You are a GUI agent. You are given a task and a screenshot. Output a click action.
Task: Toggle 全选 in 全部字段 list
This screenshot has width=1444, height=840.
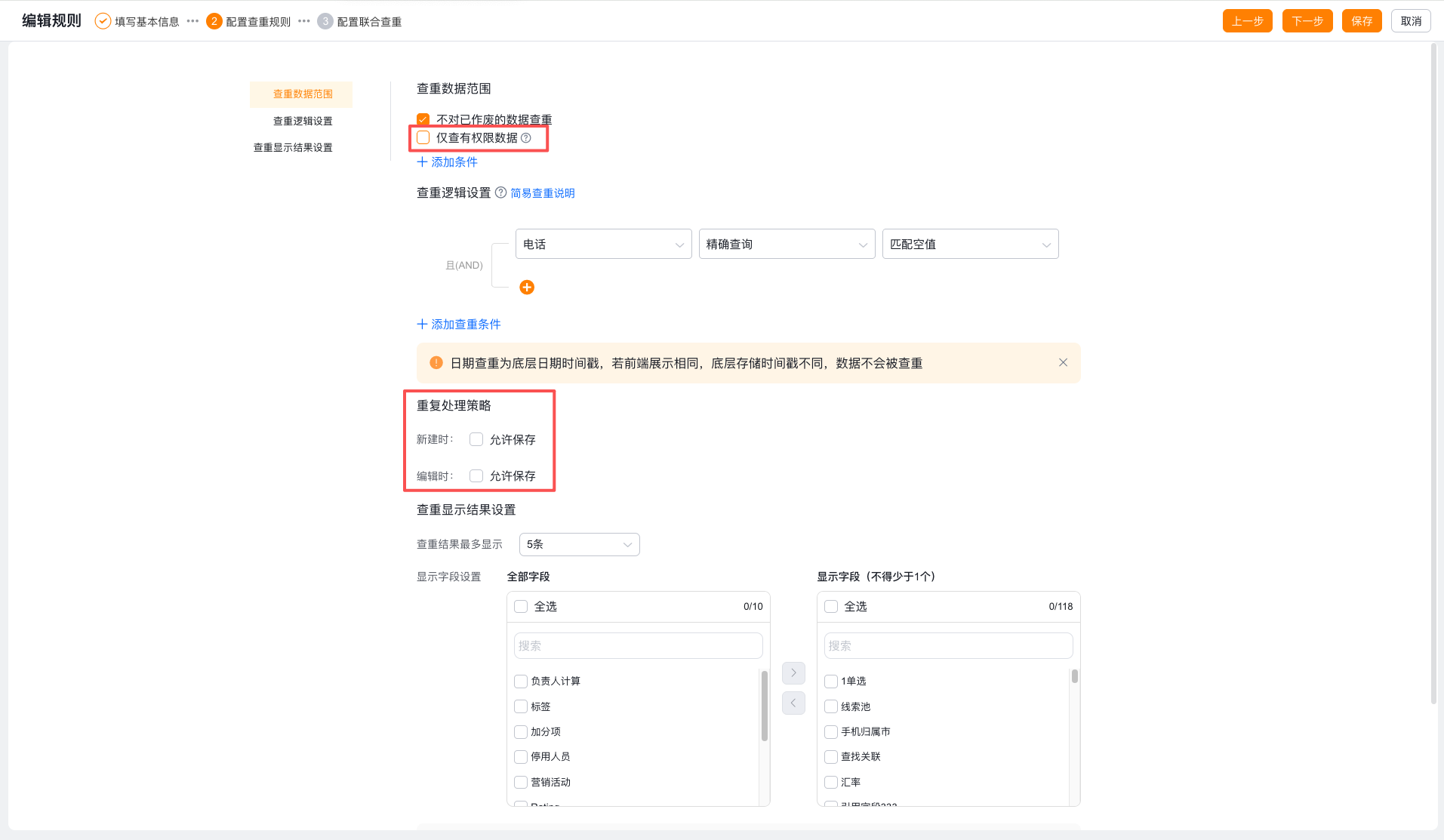[521, 607]
